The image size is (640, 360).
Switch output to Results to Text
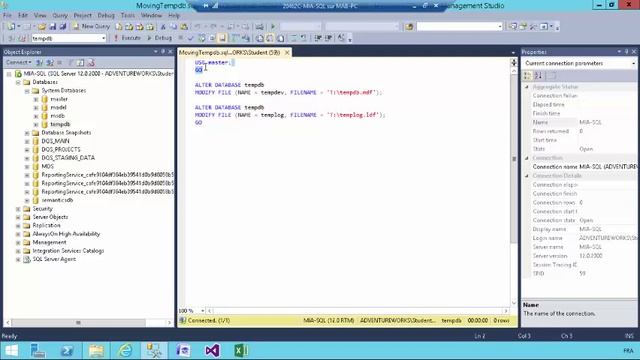(x=260, y=38)
